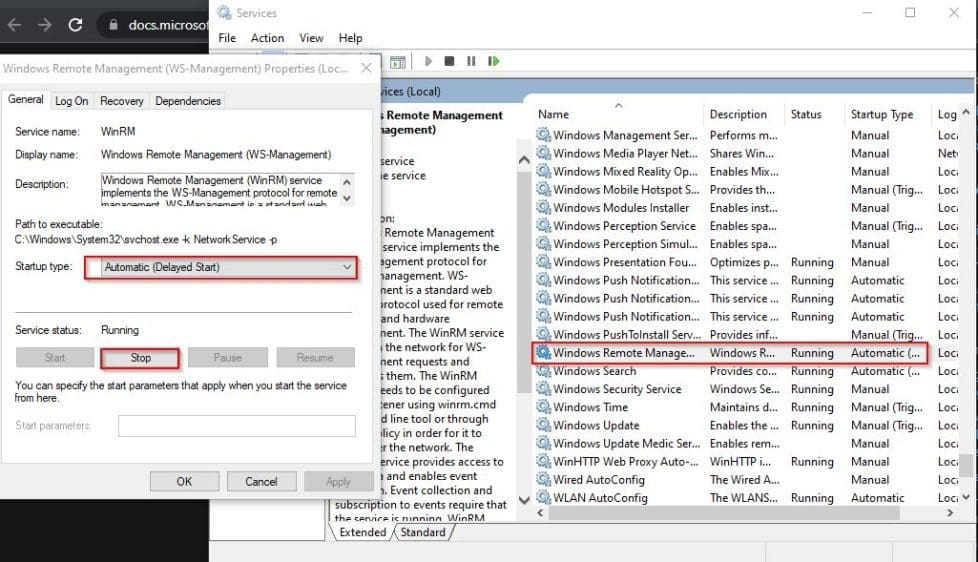Click the gear icon beside Windows Search service
Screen dimensions: 978x562
click(x=543, y=371)
